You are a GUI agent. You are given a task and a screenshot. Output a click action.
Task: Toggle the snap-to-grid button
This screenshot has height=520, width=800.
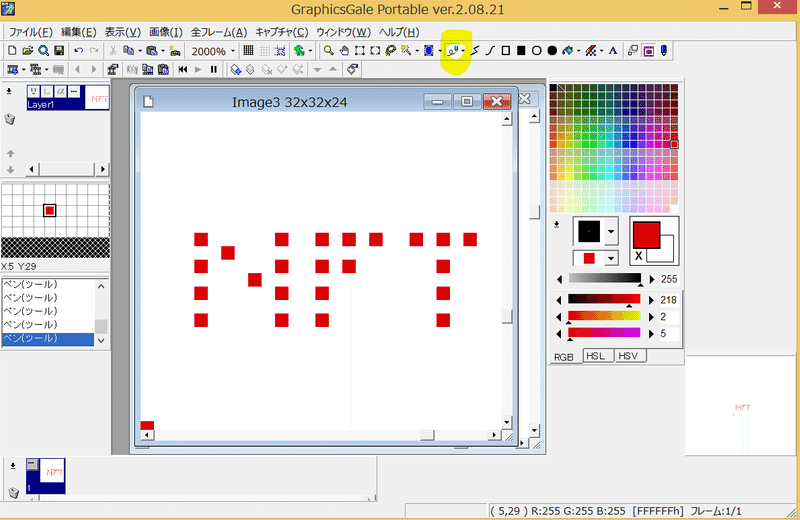280,51
